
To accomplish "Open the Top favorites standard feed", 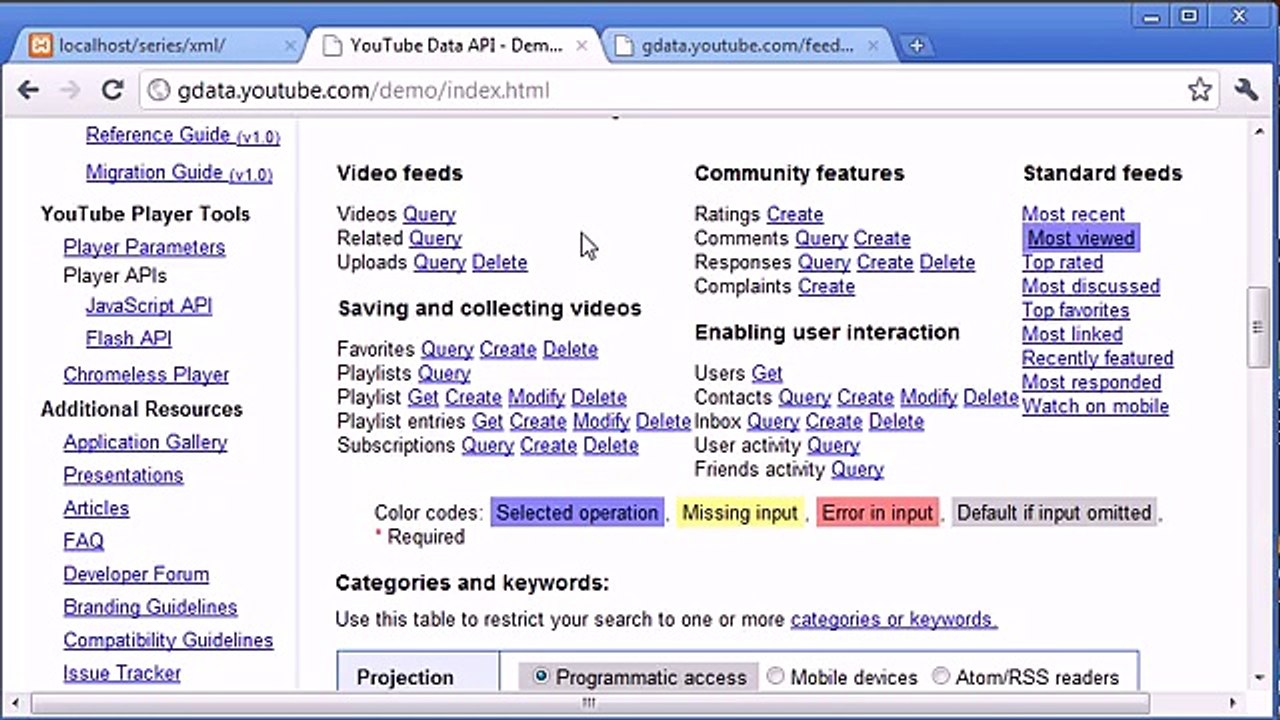I will tap(1075, 310).
